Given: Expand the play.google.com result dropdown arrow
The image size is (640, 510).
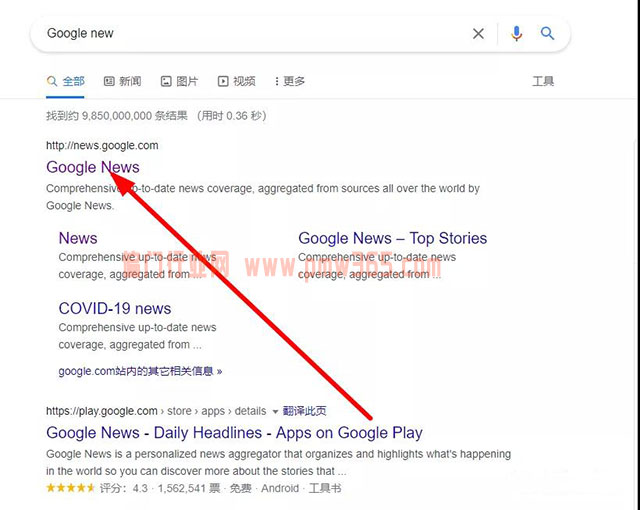Looking at the screenshot, I should (275, 412).
